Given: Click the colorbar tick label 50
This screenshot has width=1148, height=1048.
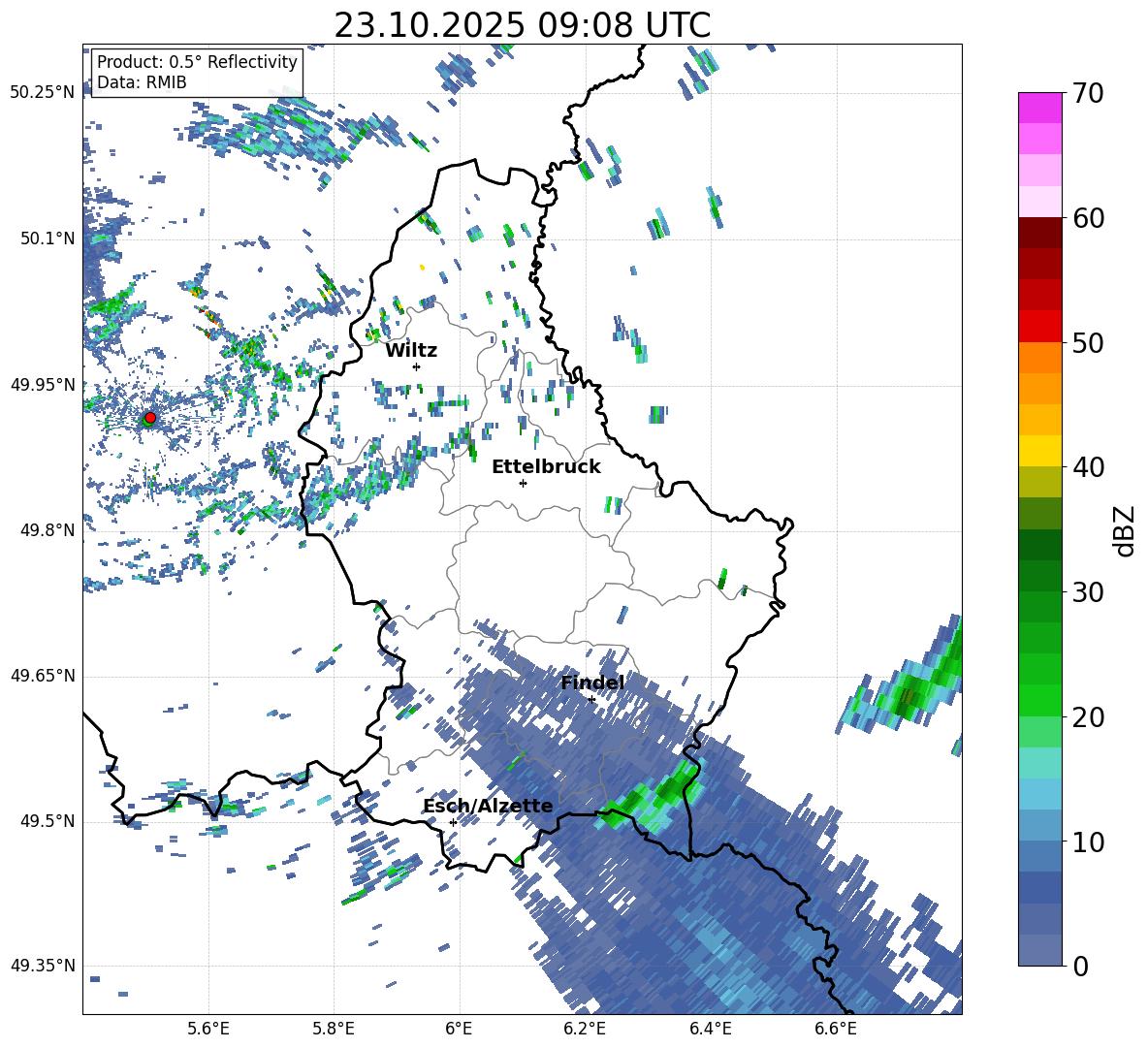Looking at the screenshot, I should pyautogui.click(x=1088, y=342).
